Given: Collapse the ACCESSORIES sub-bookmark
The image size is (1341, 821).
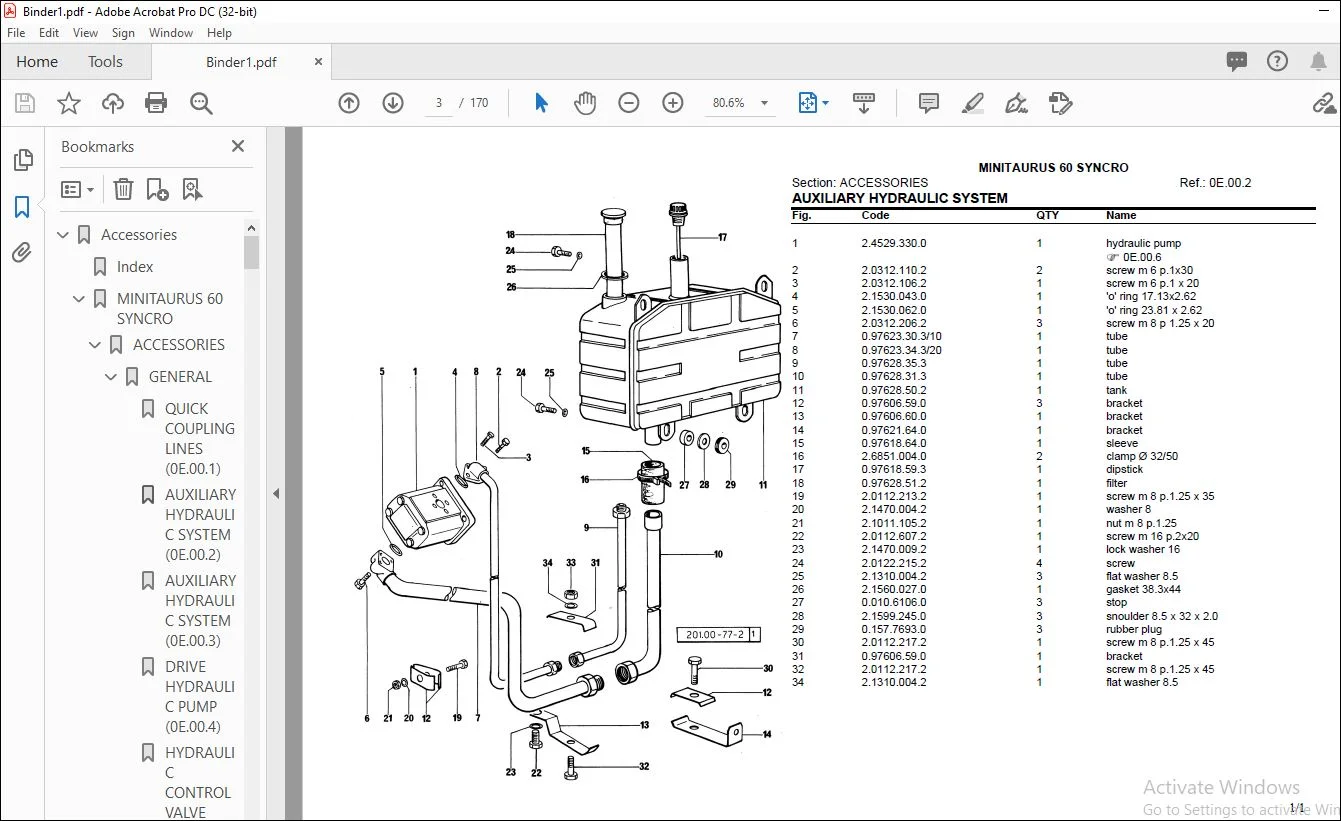Looking at the screenshot, I should pyautogui.click(x=96, y=345).
